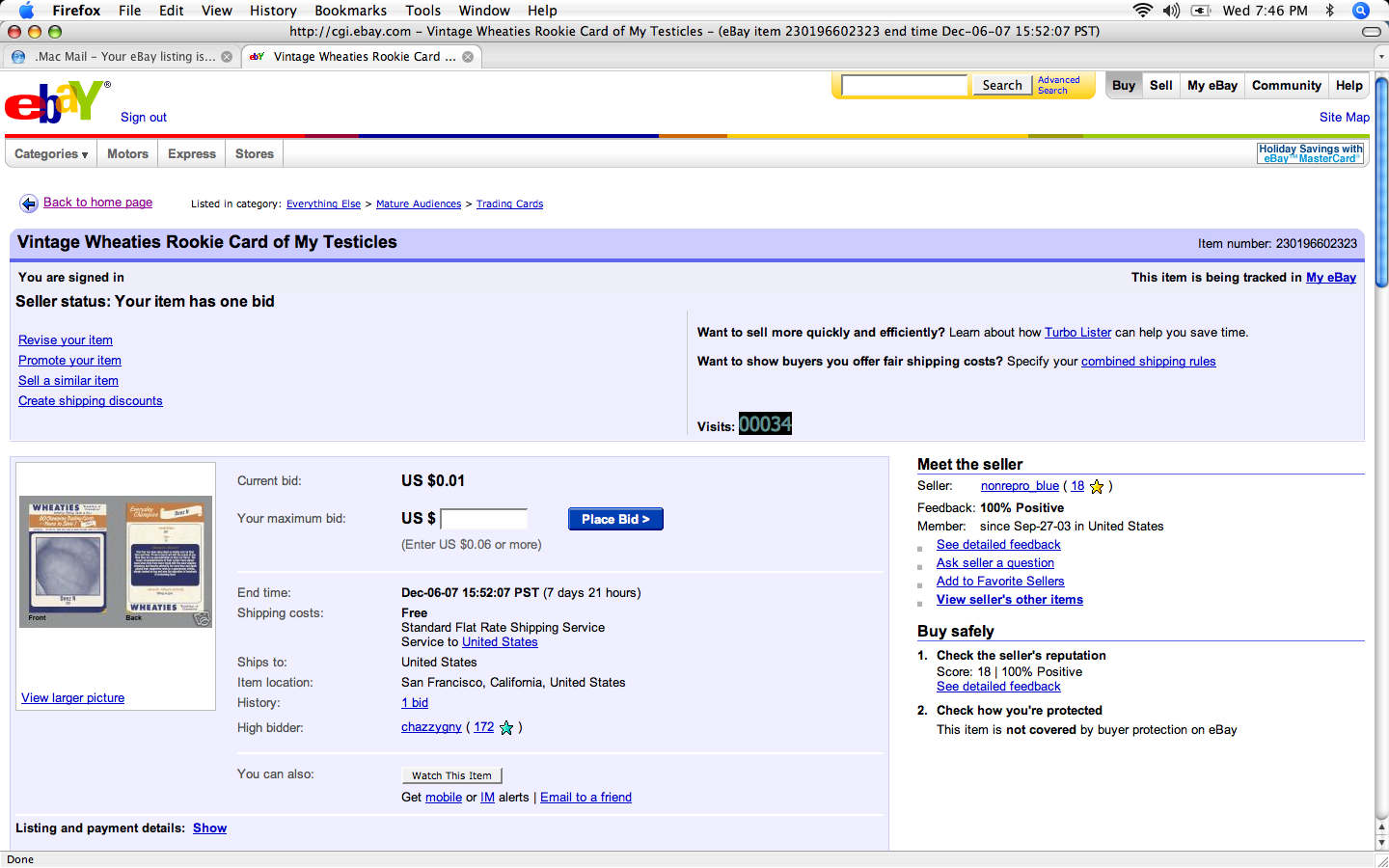This screenshot has width=1389, height=868.
Task: Click the Wheaties card thumbnail image
Action: pos(116,561)
